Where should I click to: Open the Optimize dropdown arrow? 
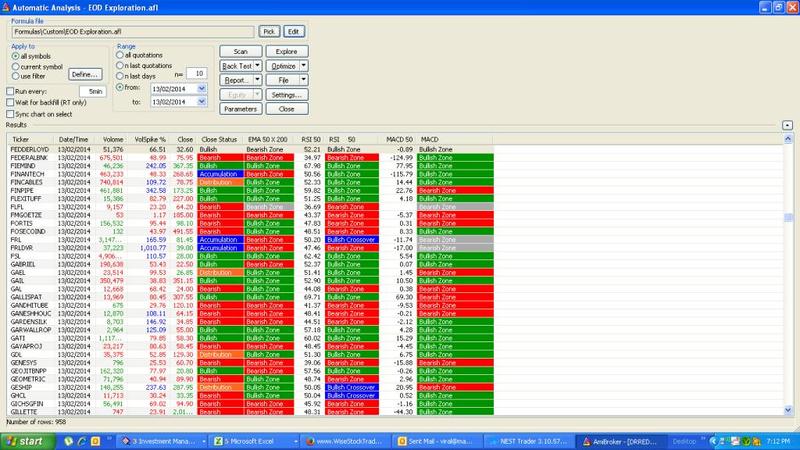point(304,66)
